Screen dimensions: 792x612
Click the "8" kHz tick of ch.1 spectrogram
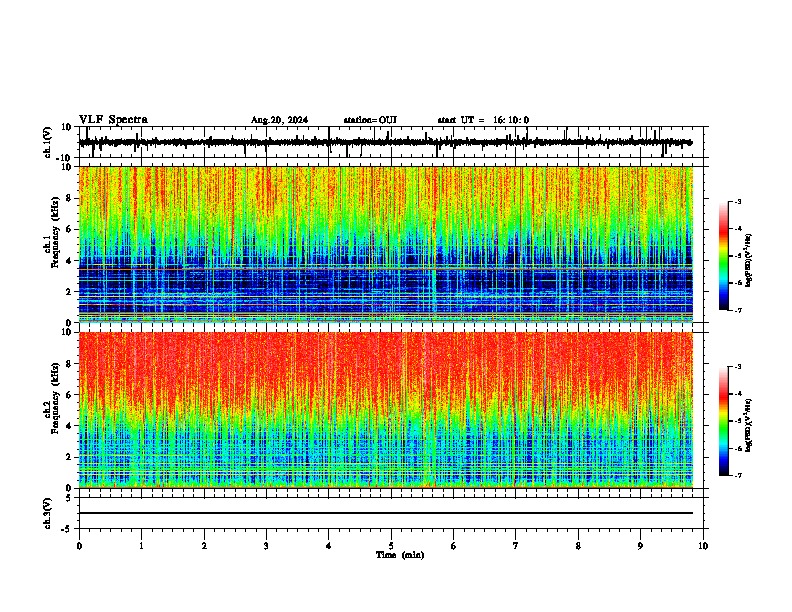[70, 198]
